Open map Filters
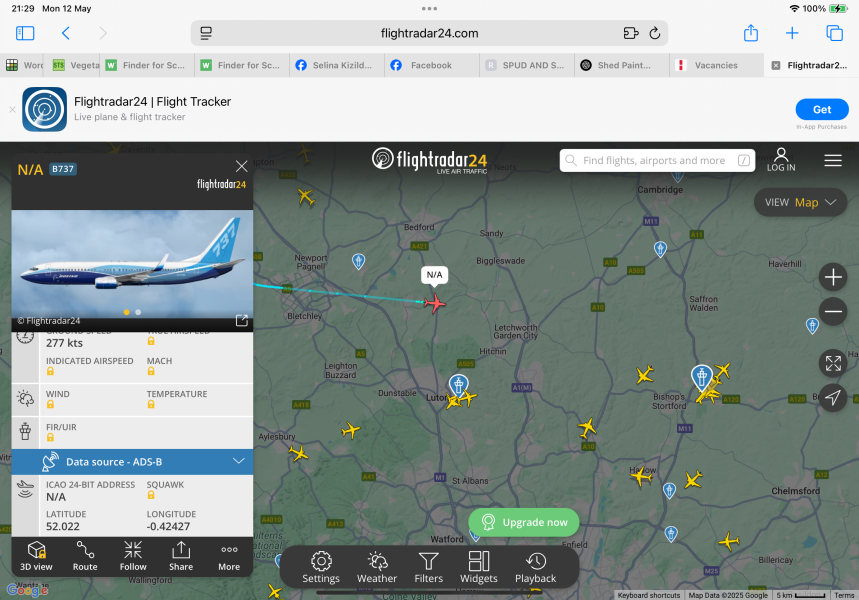The width and height of the screenshot is (859, 600). (428, 567)
